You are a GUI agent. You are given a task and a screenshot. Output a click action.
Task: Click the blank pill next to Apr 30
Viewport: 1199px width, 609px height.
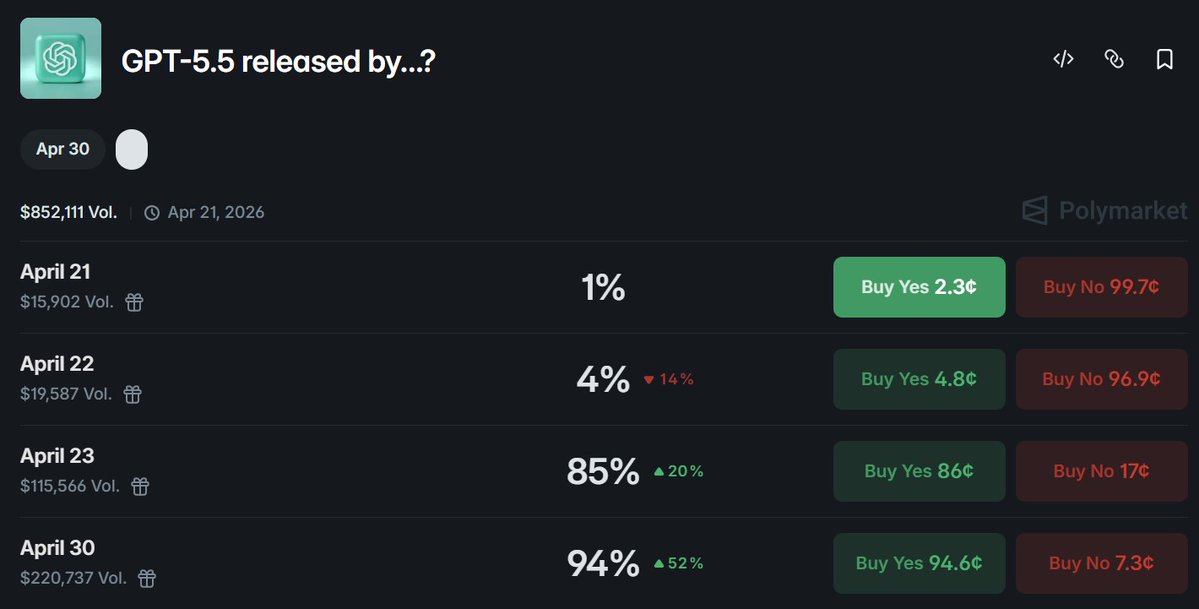click(131, 149)
